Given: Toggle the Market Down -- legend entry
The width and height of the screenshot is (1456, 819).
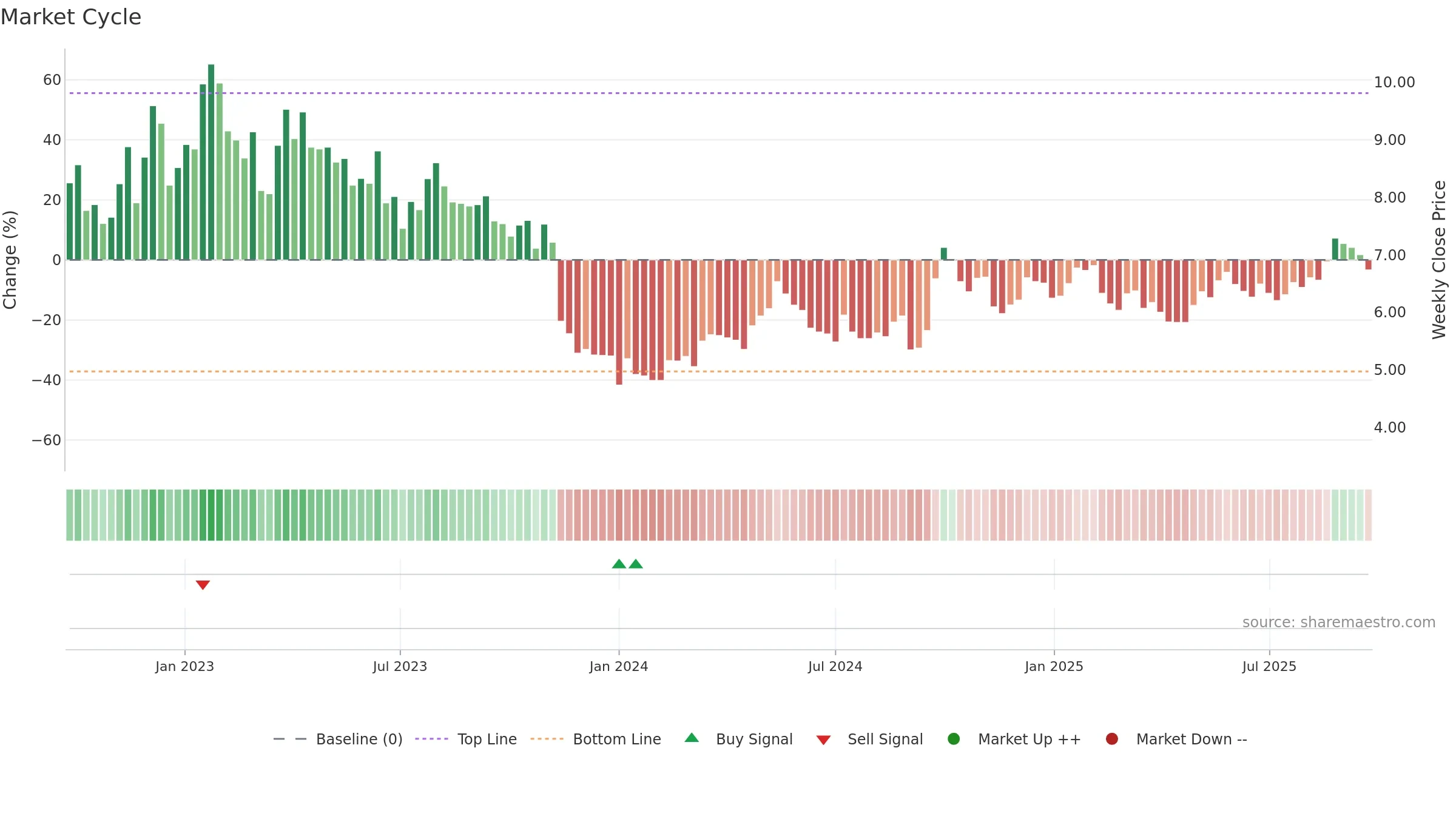Looking at the screenshot, I should [x=1176, y=739].
